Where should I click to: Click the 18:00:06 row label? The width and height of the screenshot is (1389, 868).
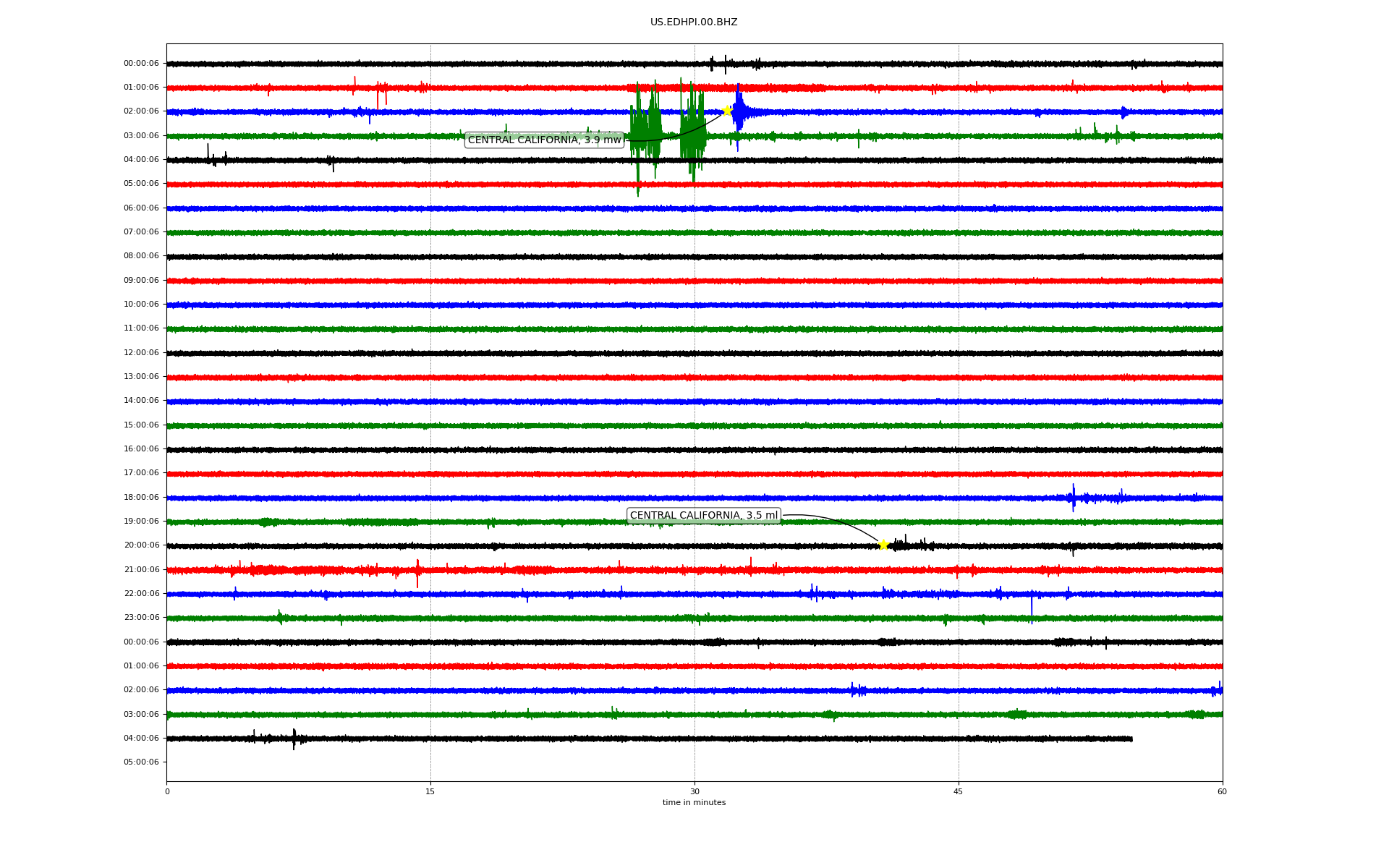pos(141,498)
